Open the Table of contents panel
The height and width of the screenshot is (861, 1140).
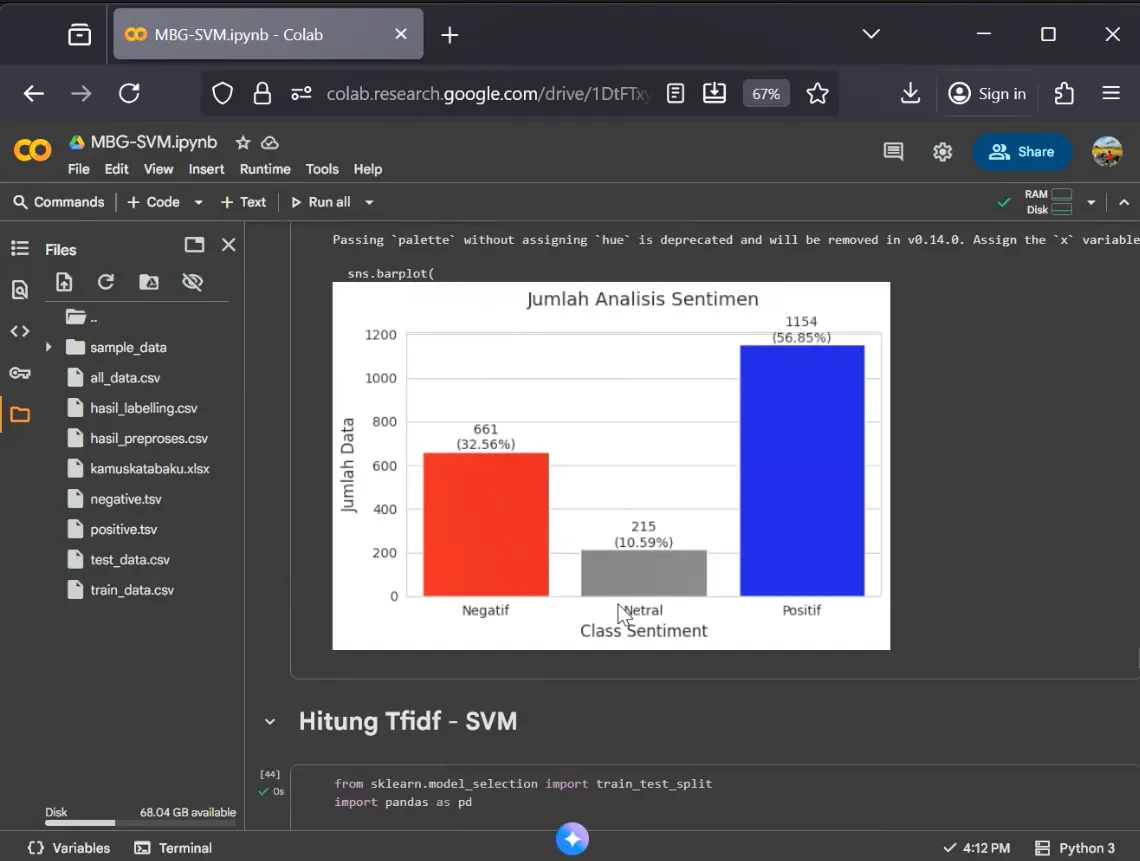(20, 248)
